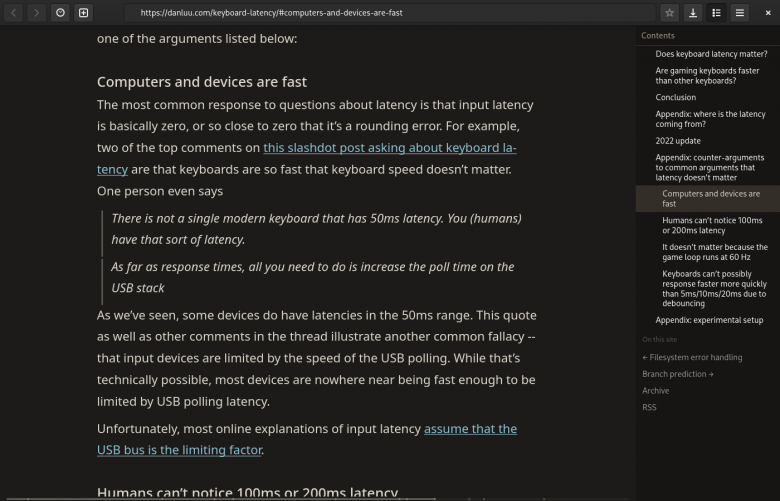
Task: Open downloads with the download icon
Action: (x=693, y=13)
